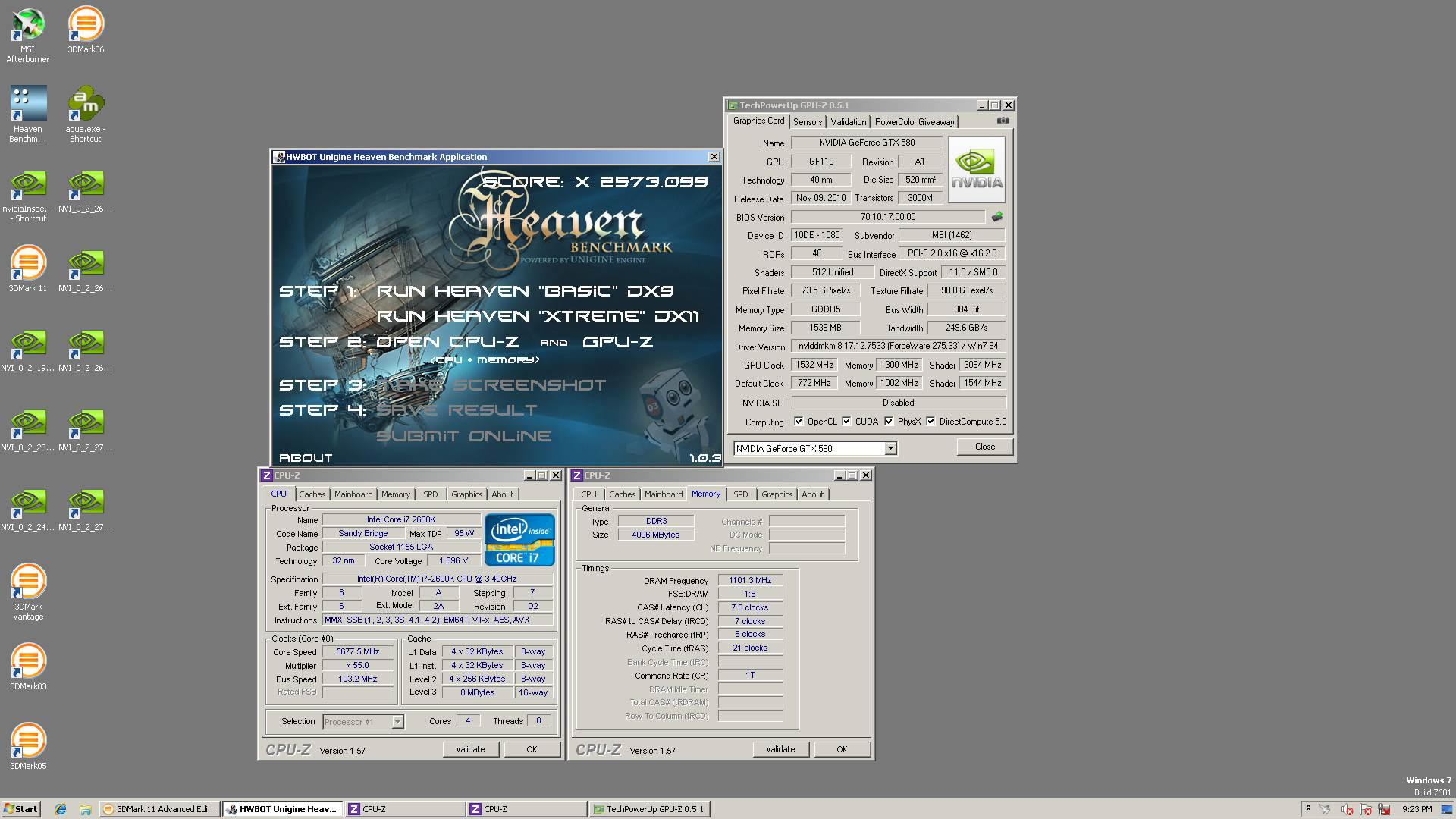1456x819 pixels.
Task: Click Save Result in Heaven app
Action: click(x=457, y=410)
